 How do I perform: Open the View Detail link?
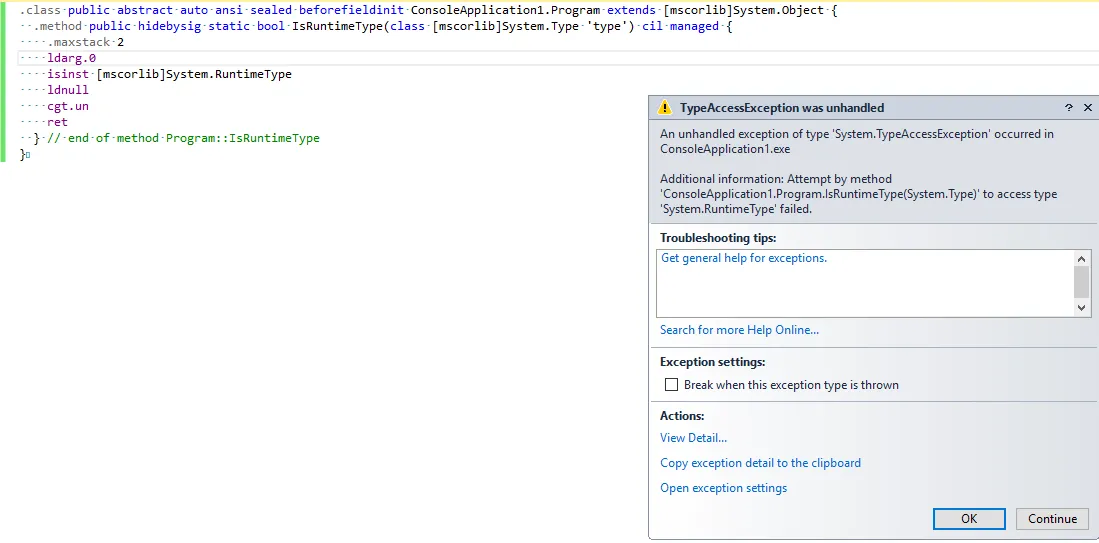pos(693,438)
